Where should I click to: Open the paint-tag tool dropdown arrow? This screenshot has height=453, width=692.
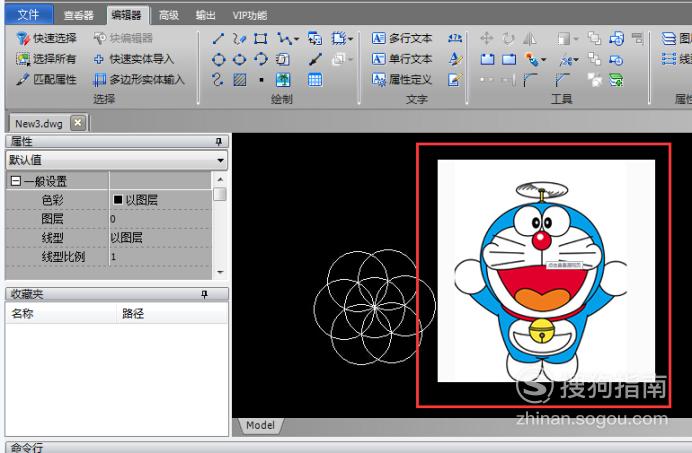click(x=543, y=60)
